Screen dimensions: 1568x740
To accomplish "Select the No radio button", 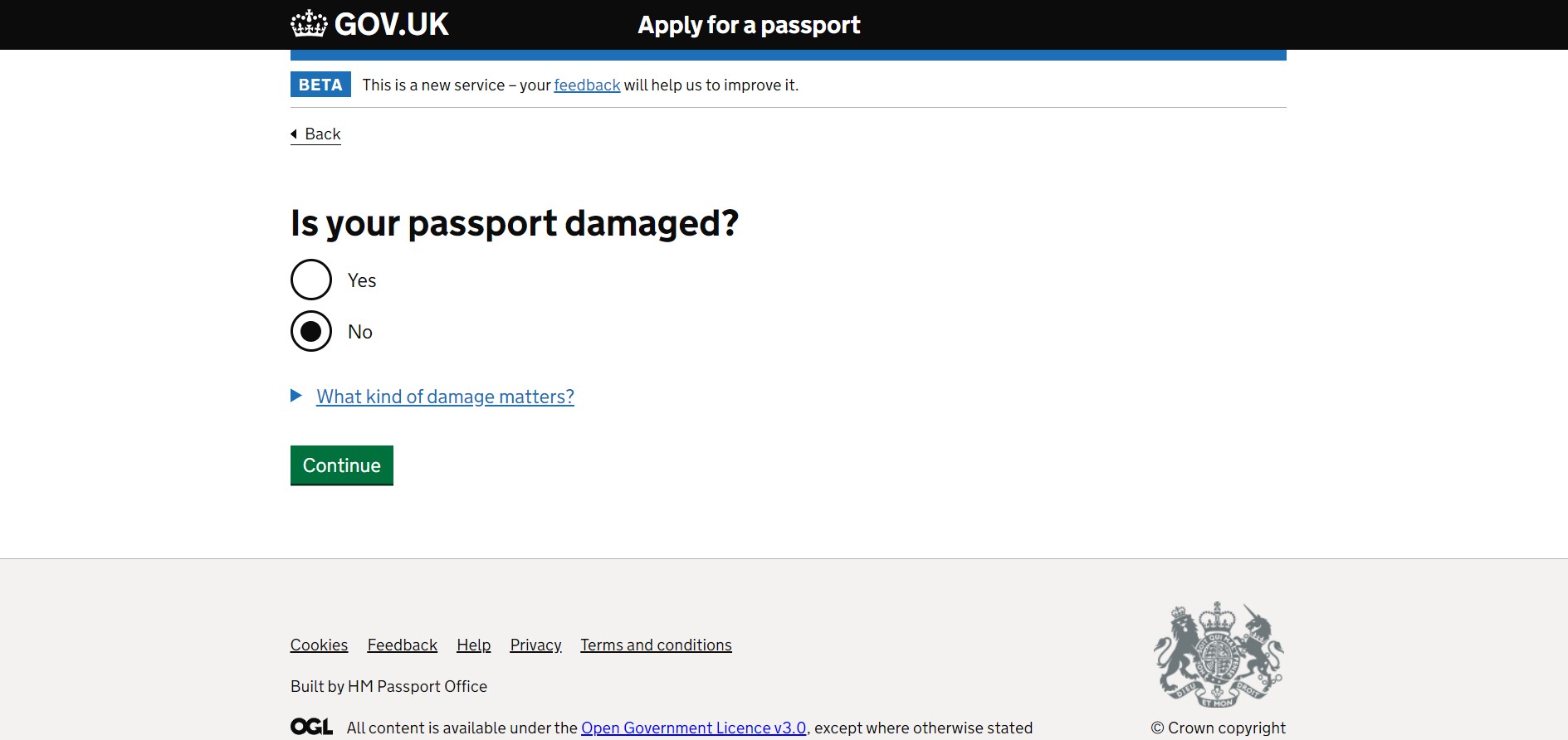I will (311, 331).
